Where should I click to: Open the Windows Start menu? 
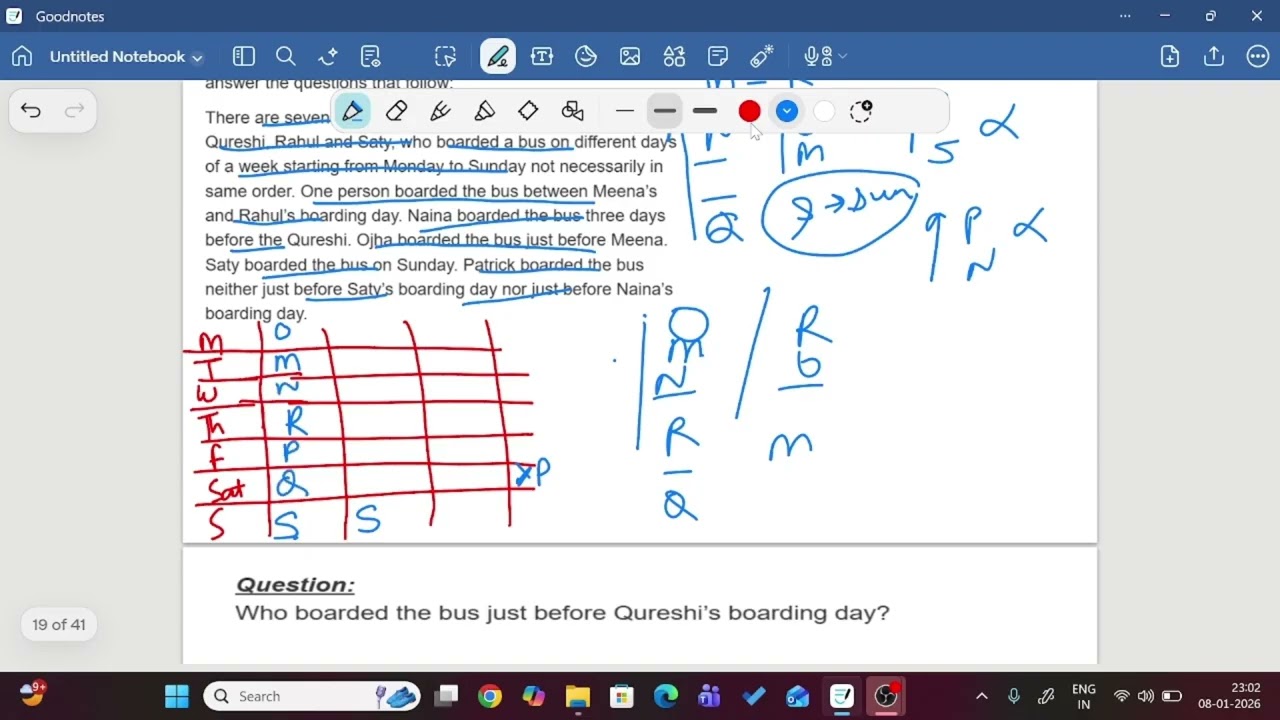(x=177, y=696)
